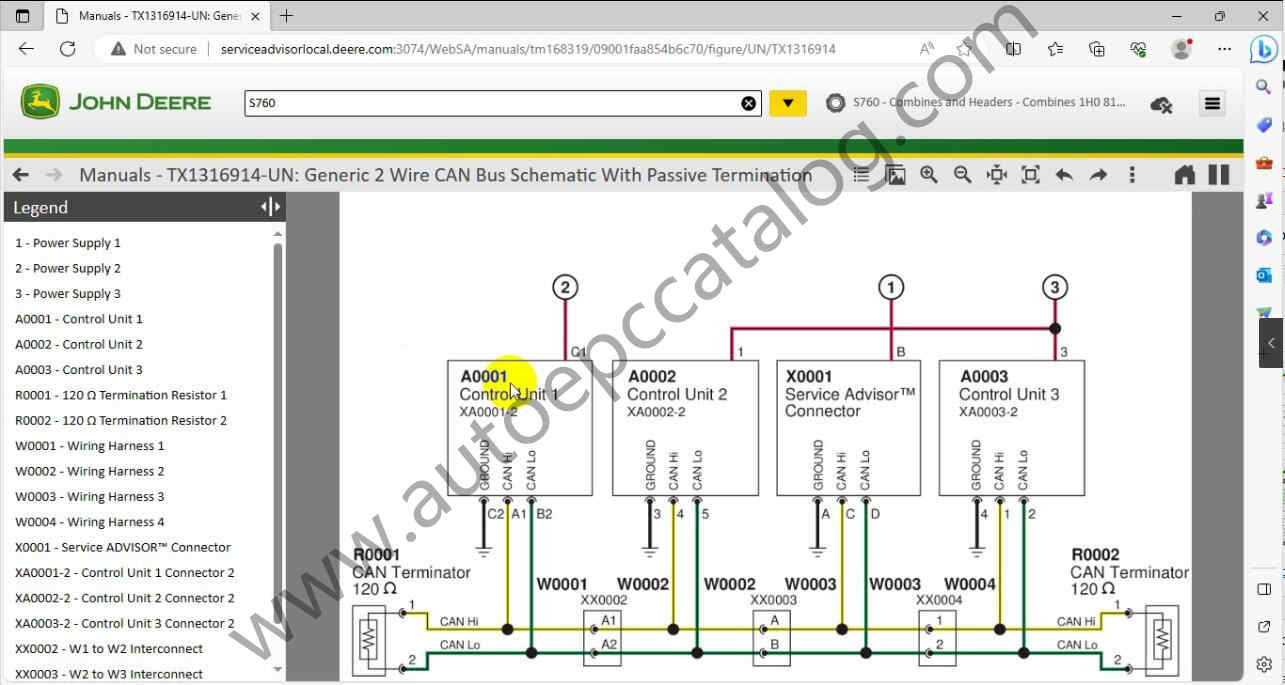The width and height of the screenshot is (1285, 685).
Task: Open the browser profile avatar
Action: [1182, 48]
